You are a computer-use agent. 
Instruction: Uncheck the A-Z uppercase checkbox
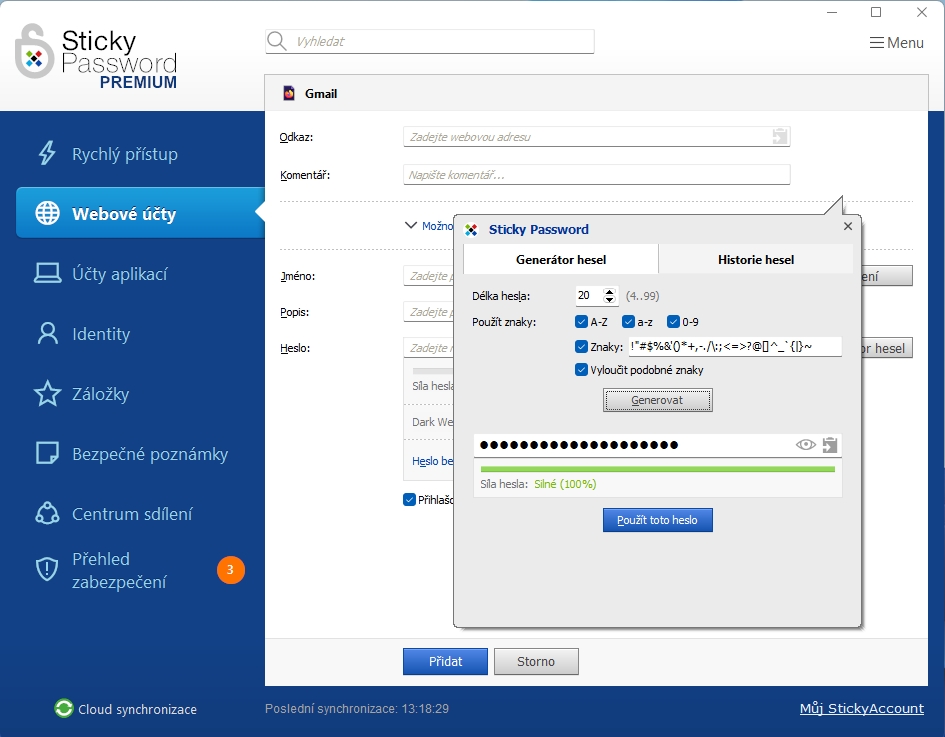point(581,322)
